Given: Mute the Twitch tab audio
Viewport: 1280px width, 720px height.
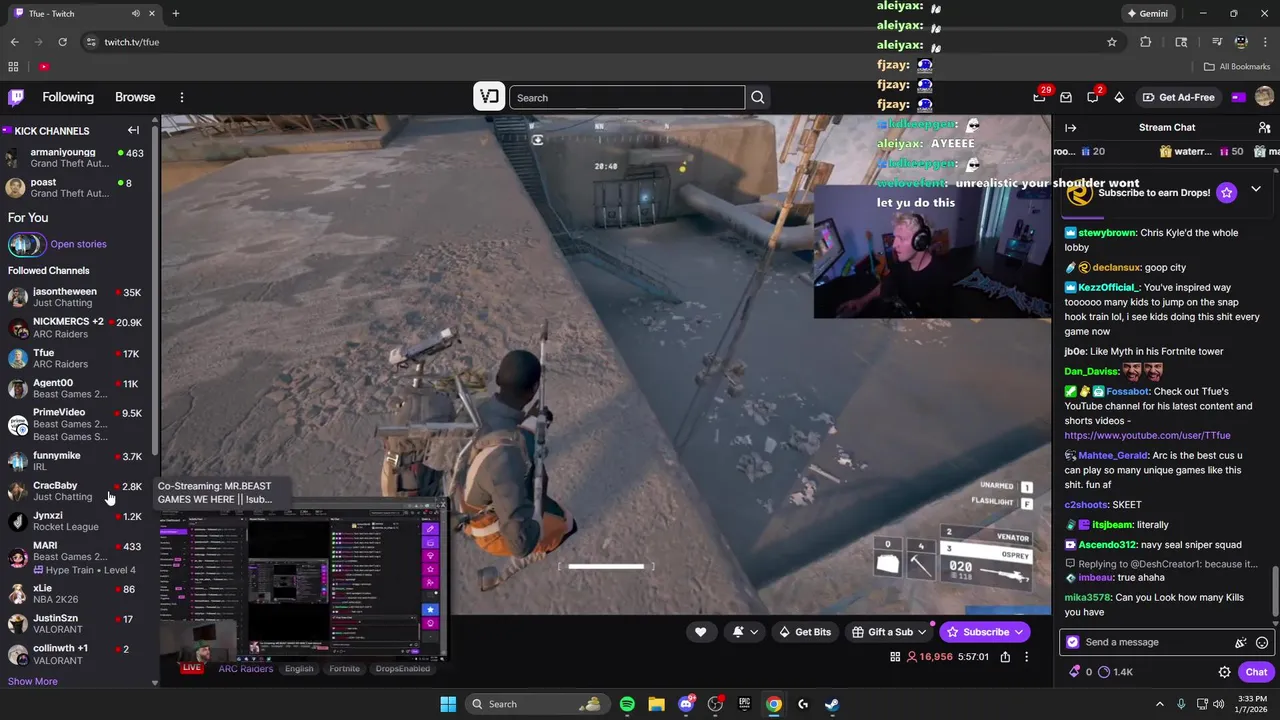Looking at the screenshot, I should (x=136, y=14).
